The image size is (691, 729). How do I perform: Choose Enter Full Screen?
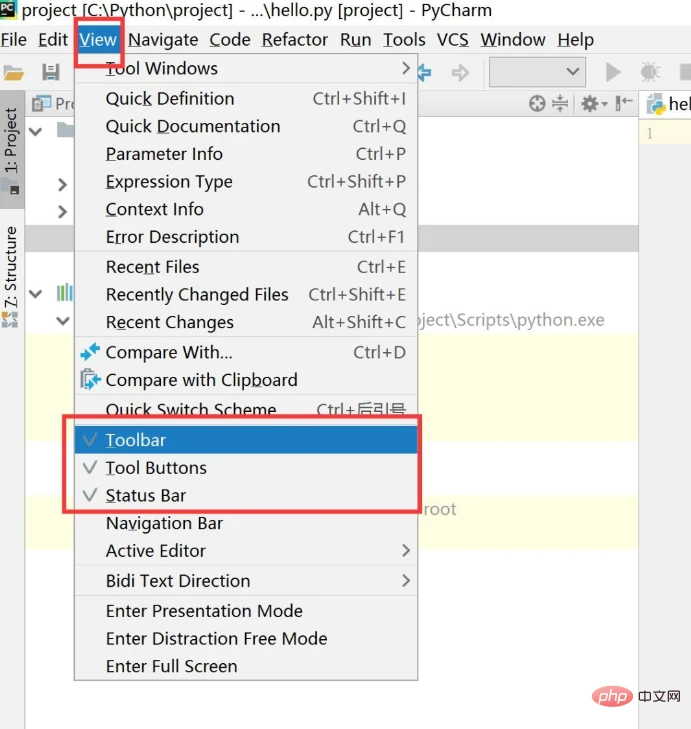(x=246, y=666)
